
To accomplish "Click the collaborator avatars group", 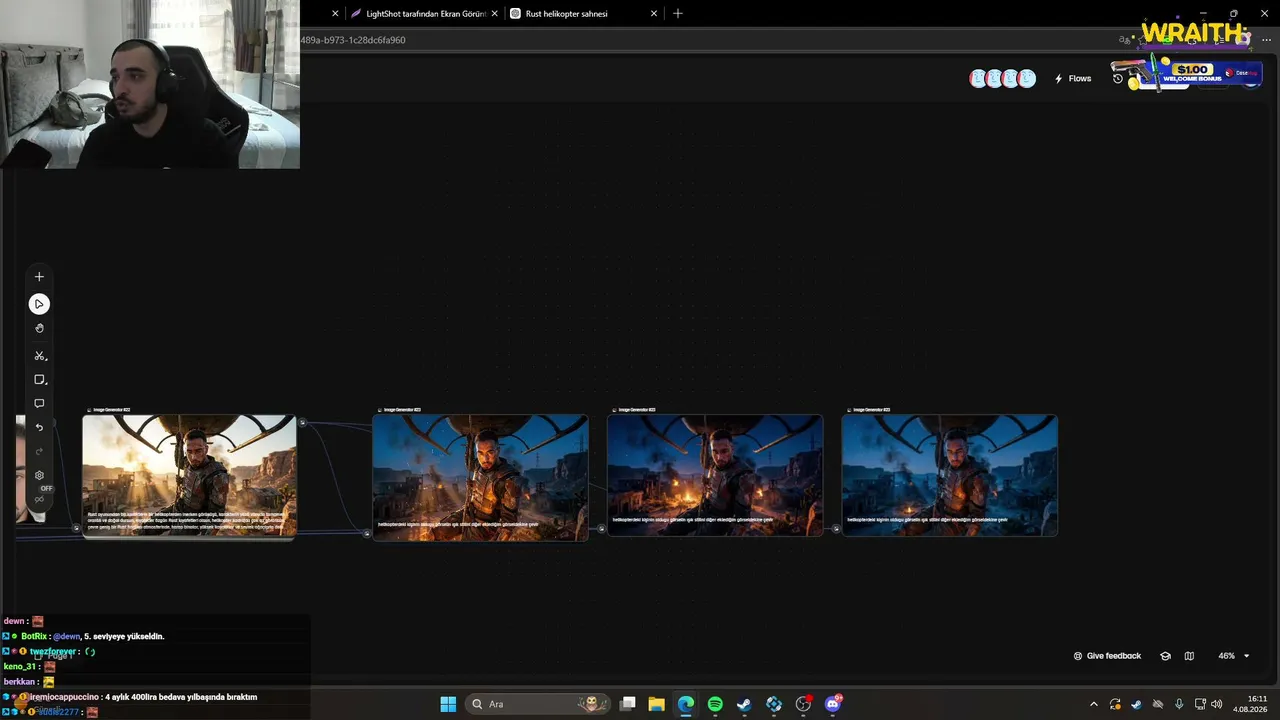I will pyautogui.click(x=1002, y=79).
